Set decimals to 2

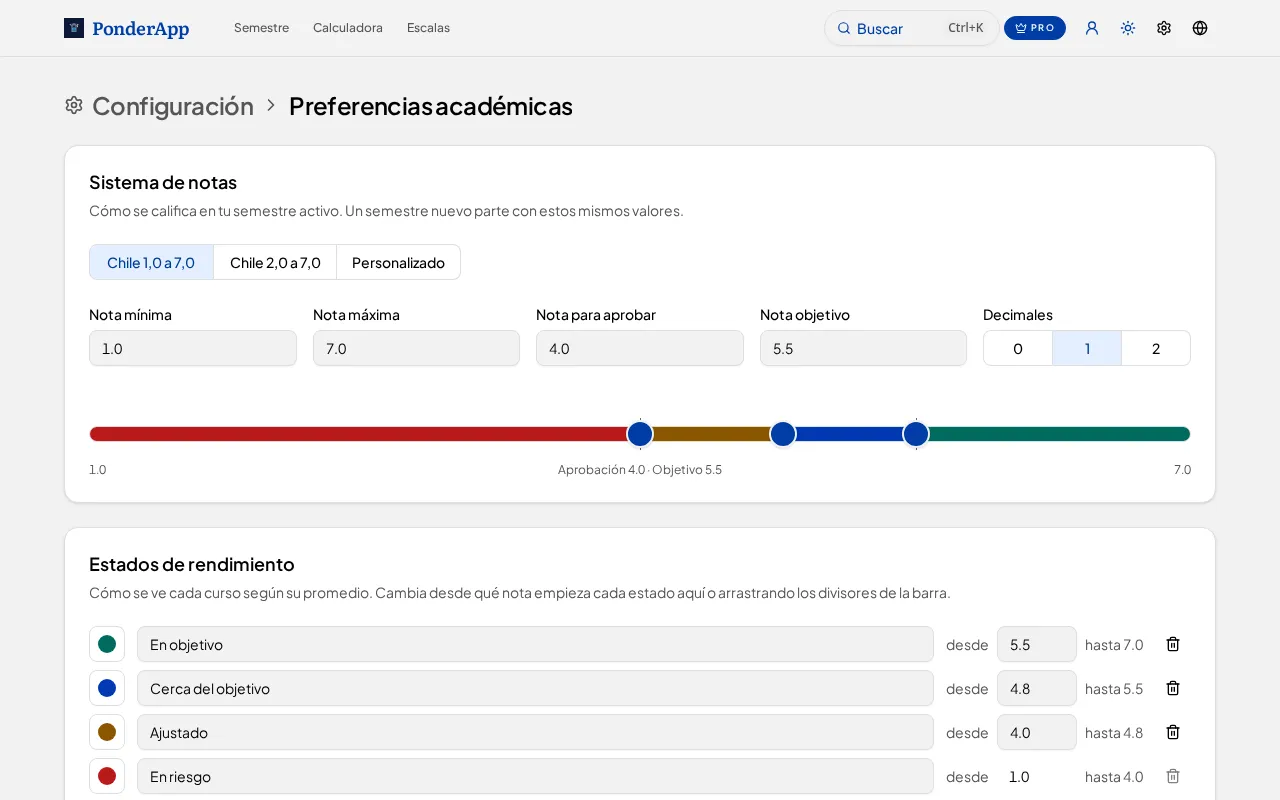click(1156, 348)
